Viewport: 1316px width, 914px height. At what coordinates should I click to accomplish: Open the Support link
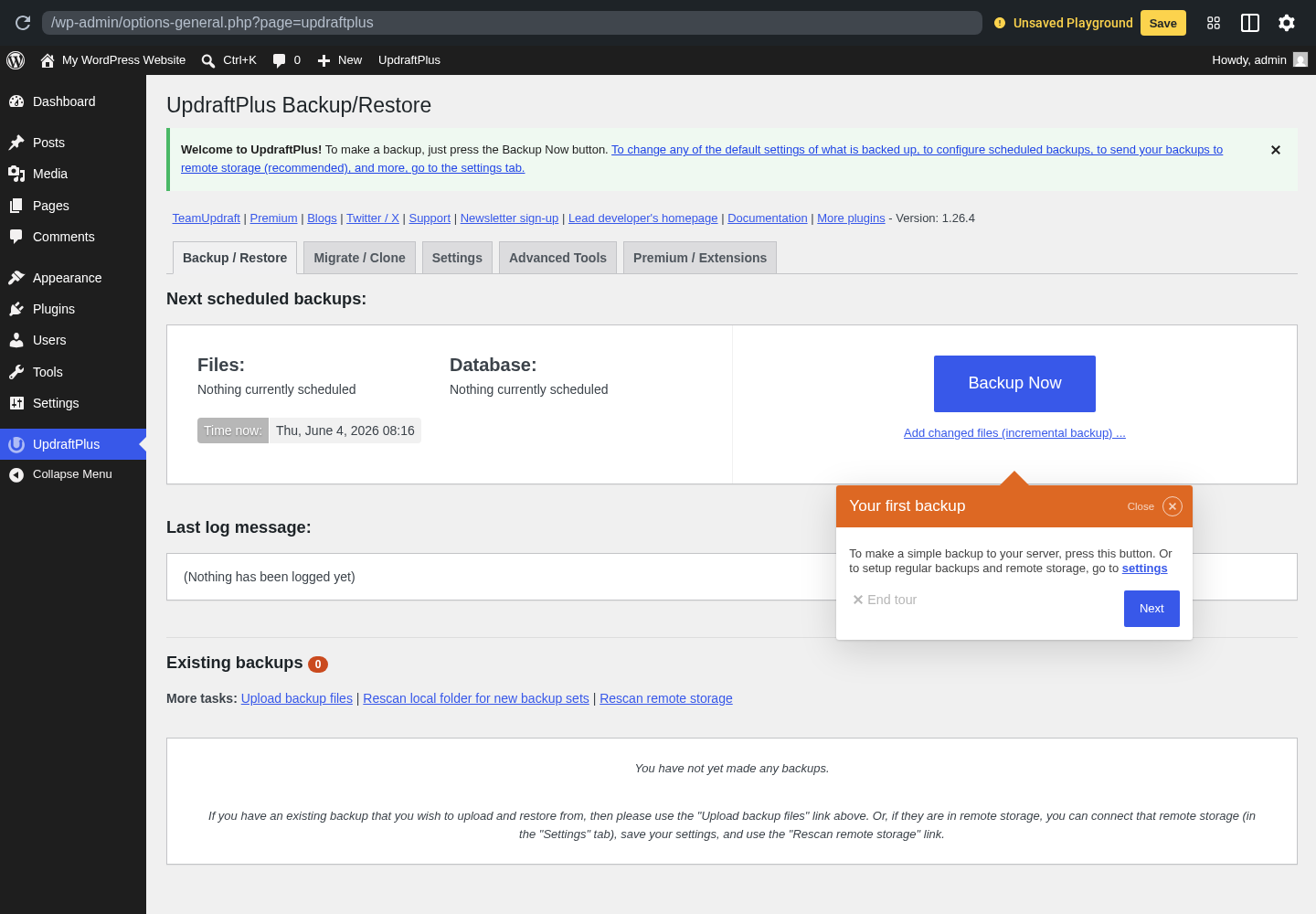[430, 218]
